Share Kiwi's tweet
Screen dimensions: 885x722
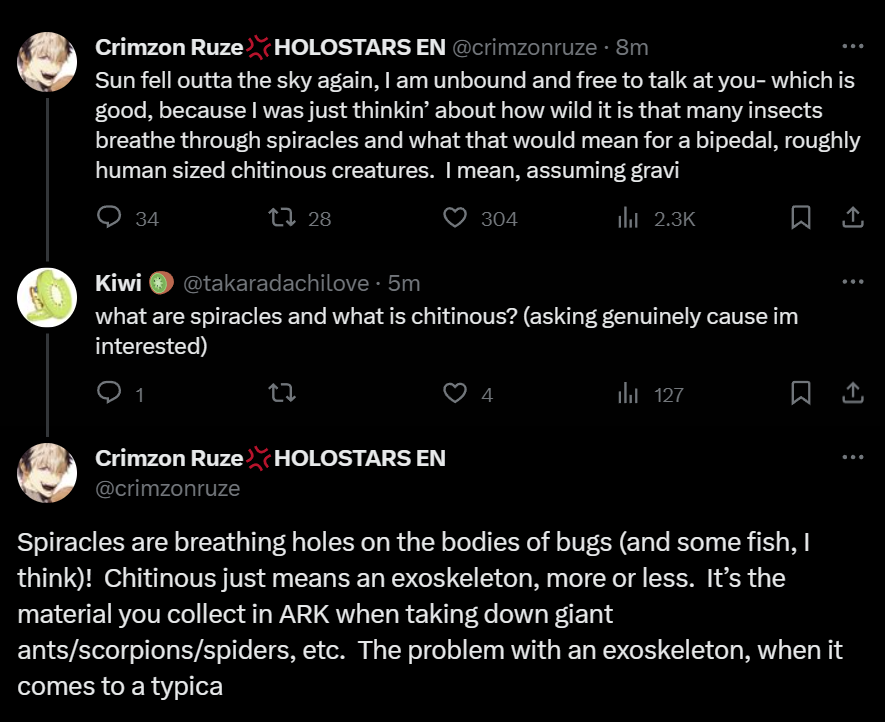852,394
